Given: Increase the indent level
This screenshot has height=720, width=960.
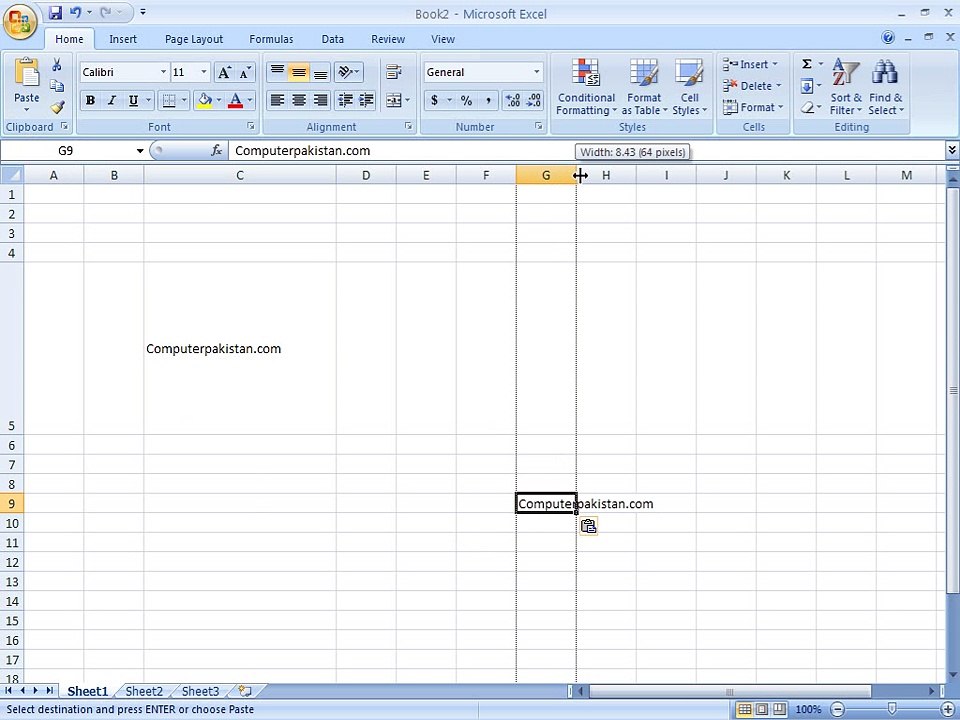Looking at the screenshot, I should [366, 100].
